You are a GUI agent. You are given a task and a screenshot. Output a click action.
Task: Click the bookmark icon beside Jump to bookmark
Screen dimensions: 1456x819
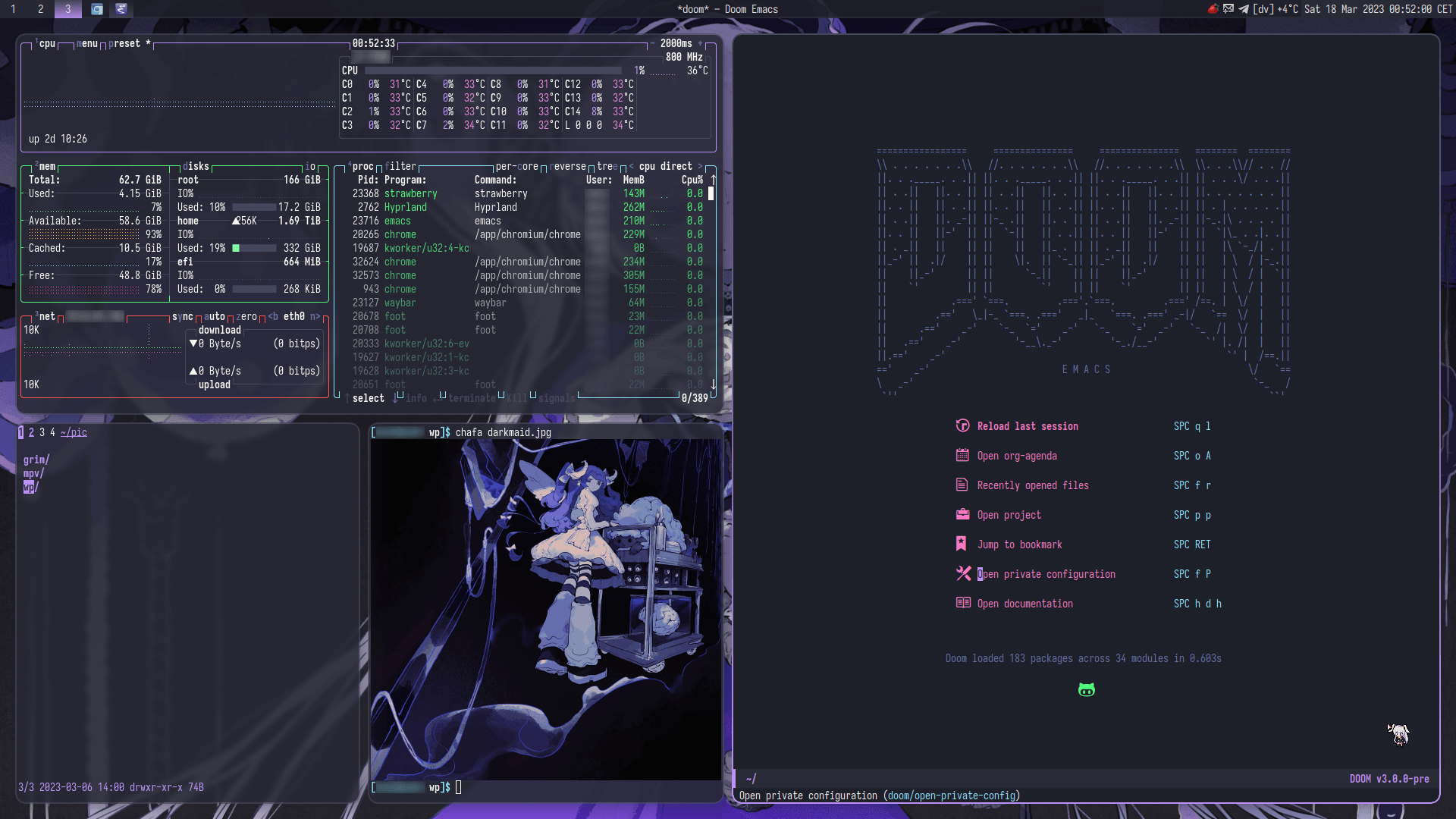coord(962,544)
